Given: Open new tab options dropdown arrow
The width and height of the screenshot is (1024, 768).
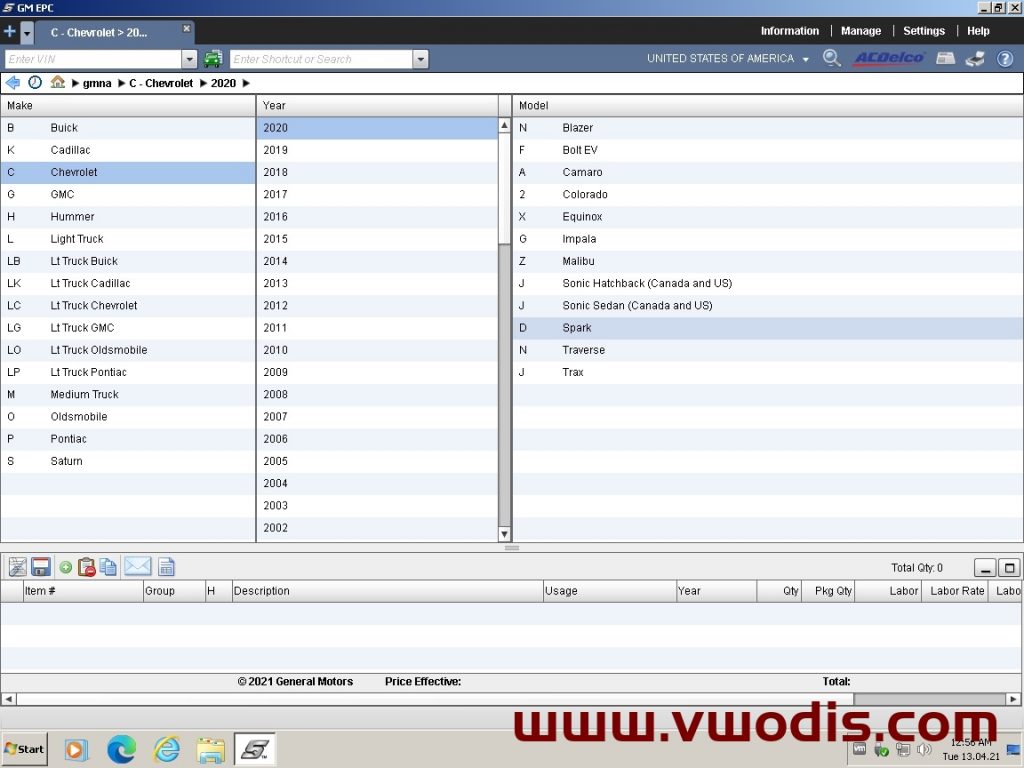Looking at the screenshot, I should tap(27, 32).
